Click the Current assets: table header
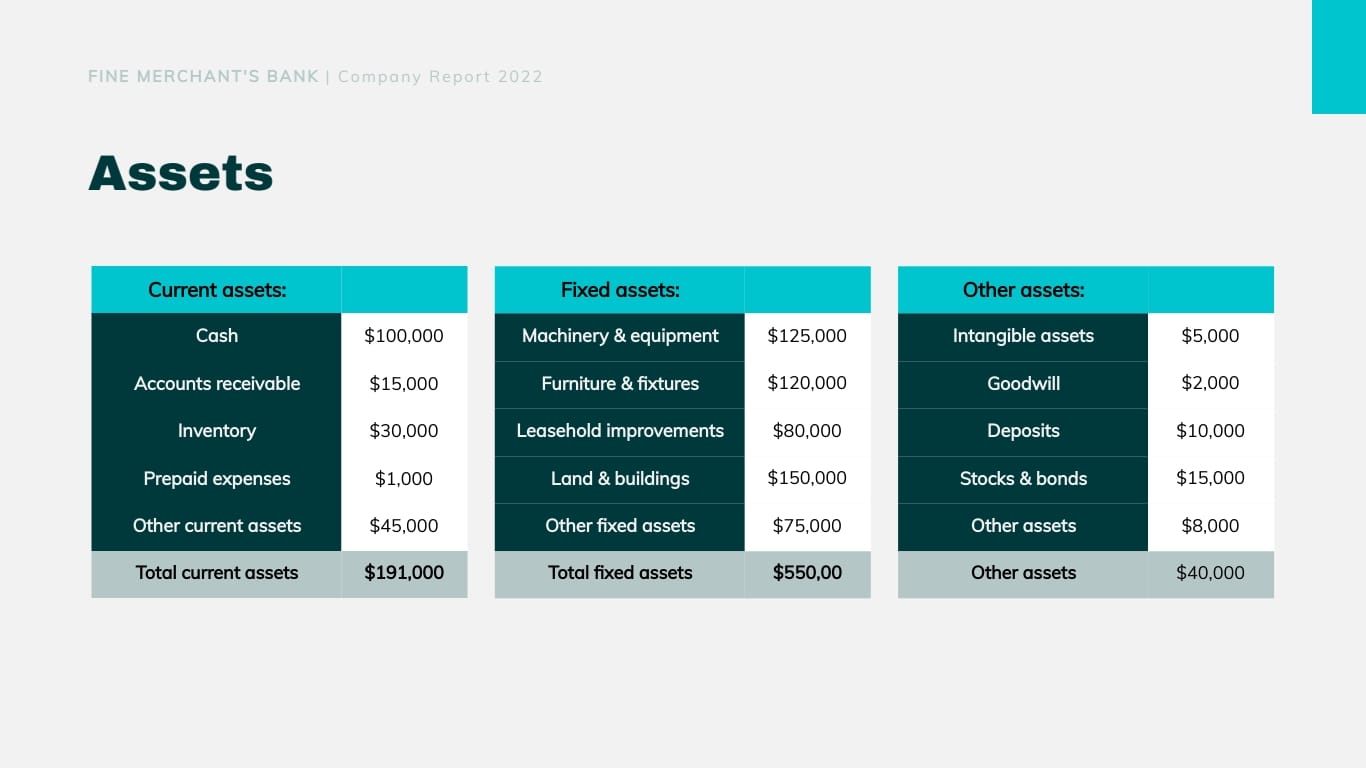 216,289
